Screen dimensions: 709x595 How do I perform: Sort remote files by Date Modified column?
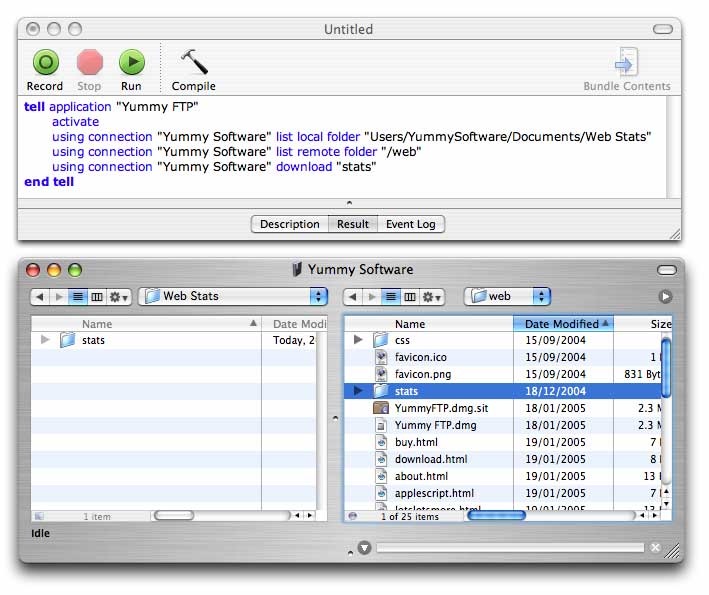[562, 324]
